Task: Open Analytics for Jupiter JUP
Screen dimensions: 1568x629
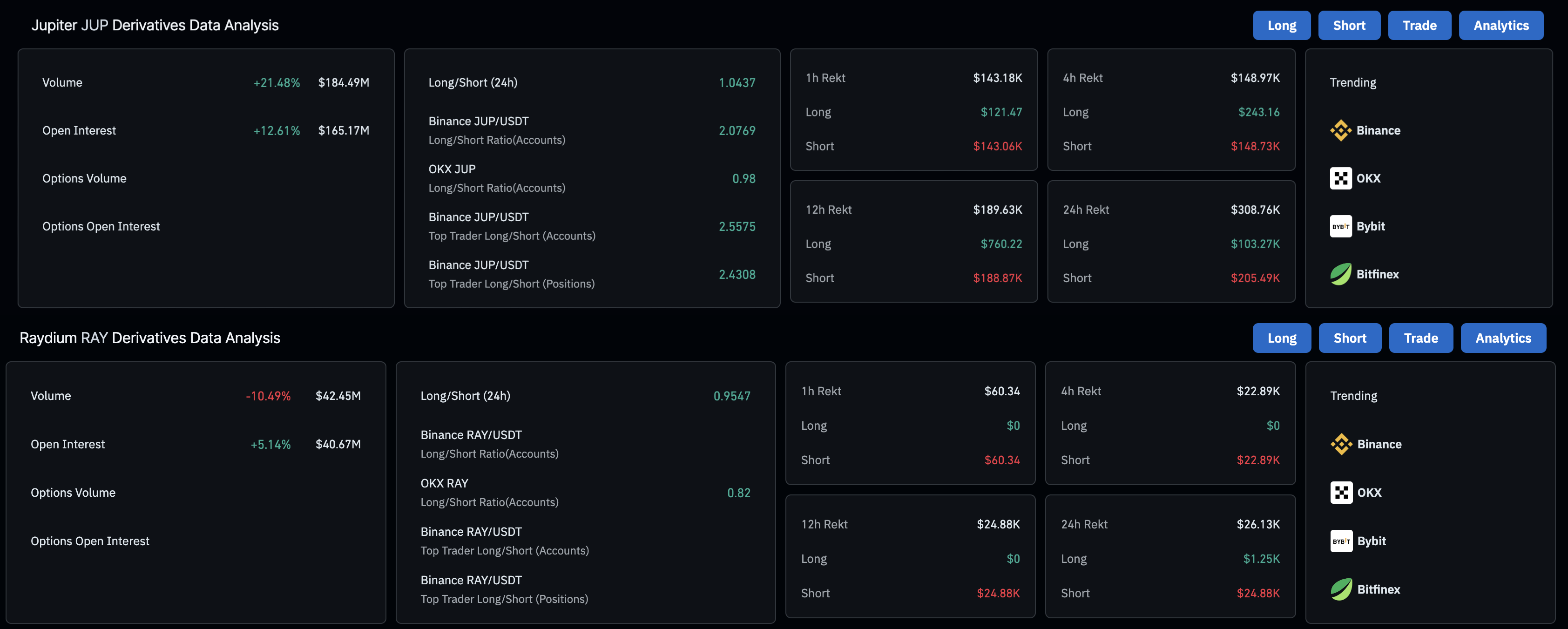Action: pos(1500,26)
